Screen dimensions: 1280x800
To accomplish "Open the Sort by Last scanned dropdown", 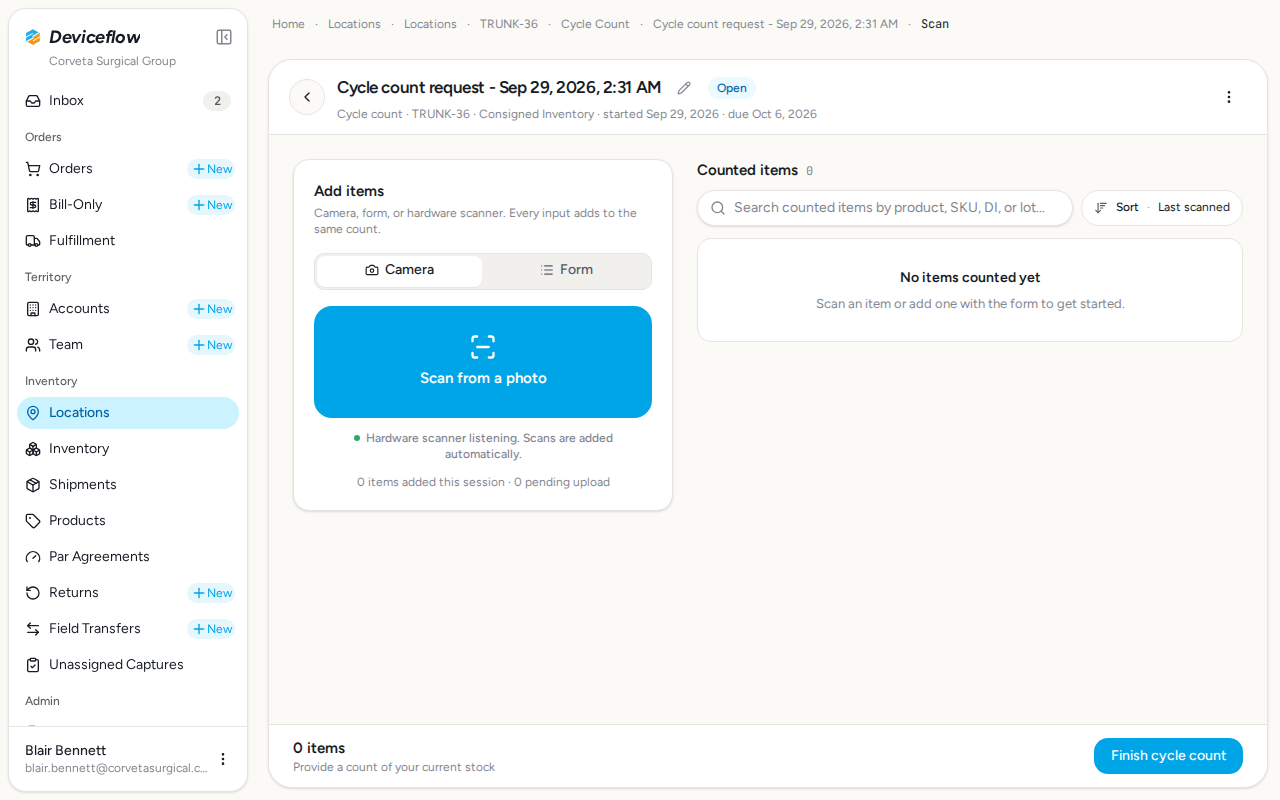I will [x=1162, y=208].
